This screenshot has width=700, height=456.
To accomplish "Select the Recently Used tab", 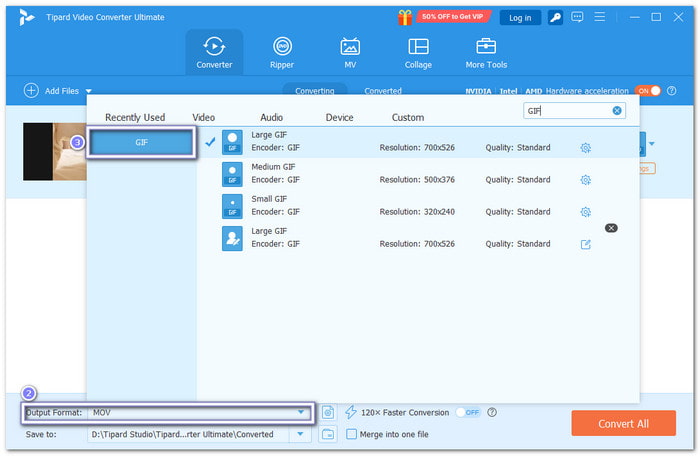I will (135, 117).
